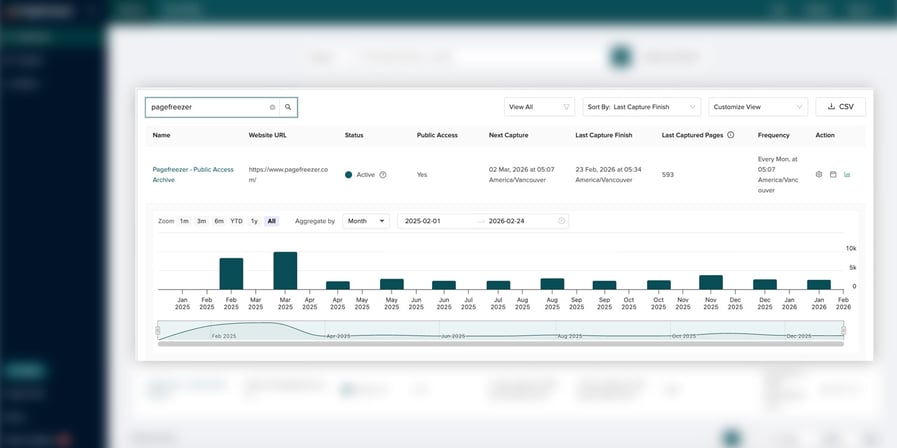The height and width of the screenshot is (448, 897).
Task: Open the archive settings gear icon
Action: [819, 174]
